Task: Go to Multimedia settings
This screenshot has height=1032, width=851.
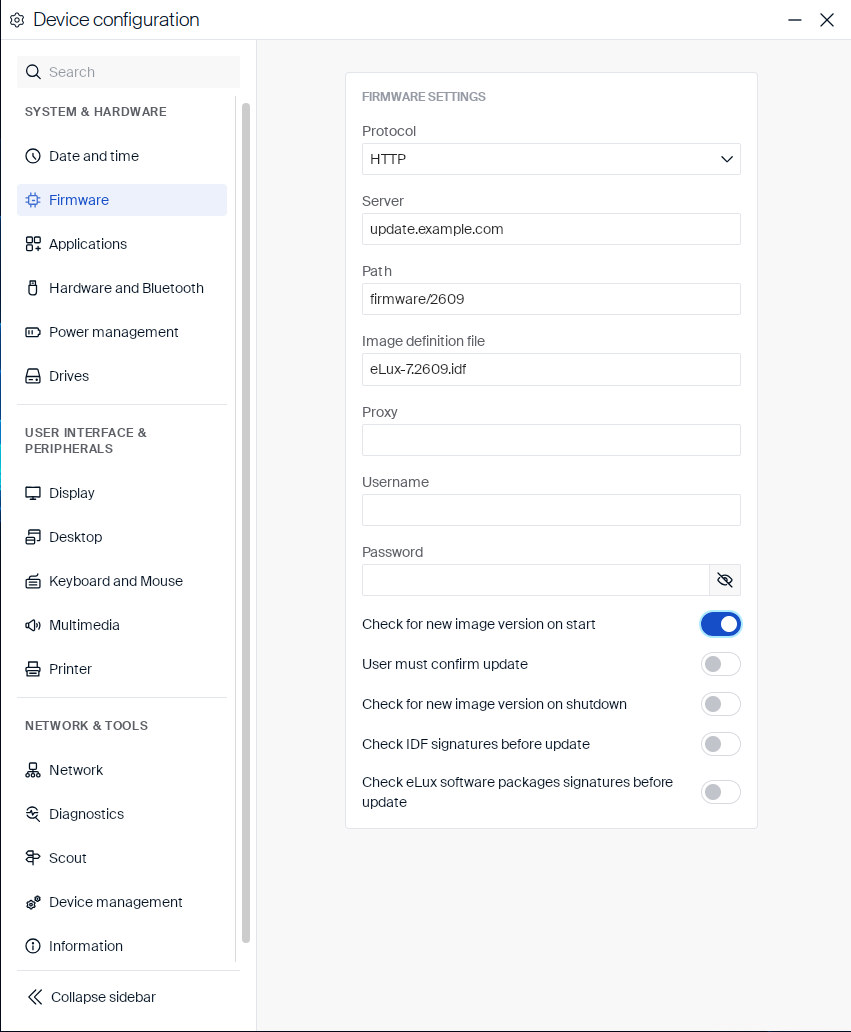Action: coord(122,625)
